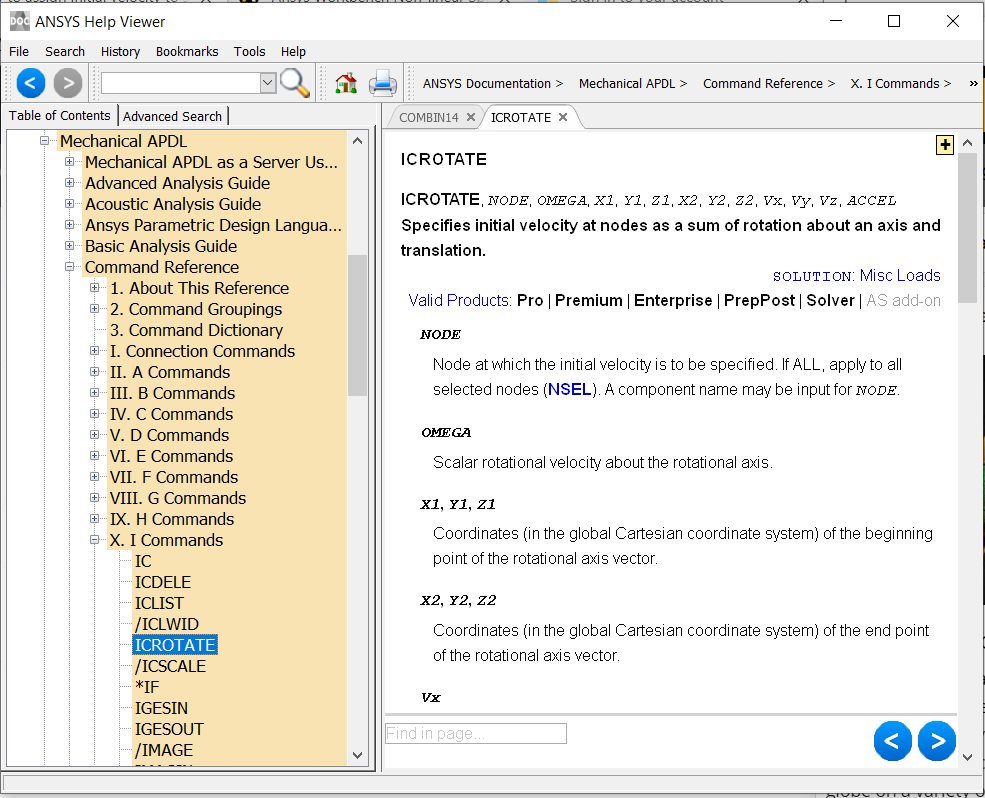Image resolution: width=985 pixels, height=798 pixels.
Task: Open the search box dropdown arrow
Action: [x=268, y=83]
